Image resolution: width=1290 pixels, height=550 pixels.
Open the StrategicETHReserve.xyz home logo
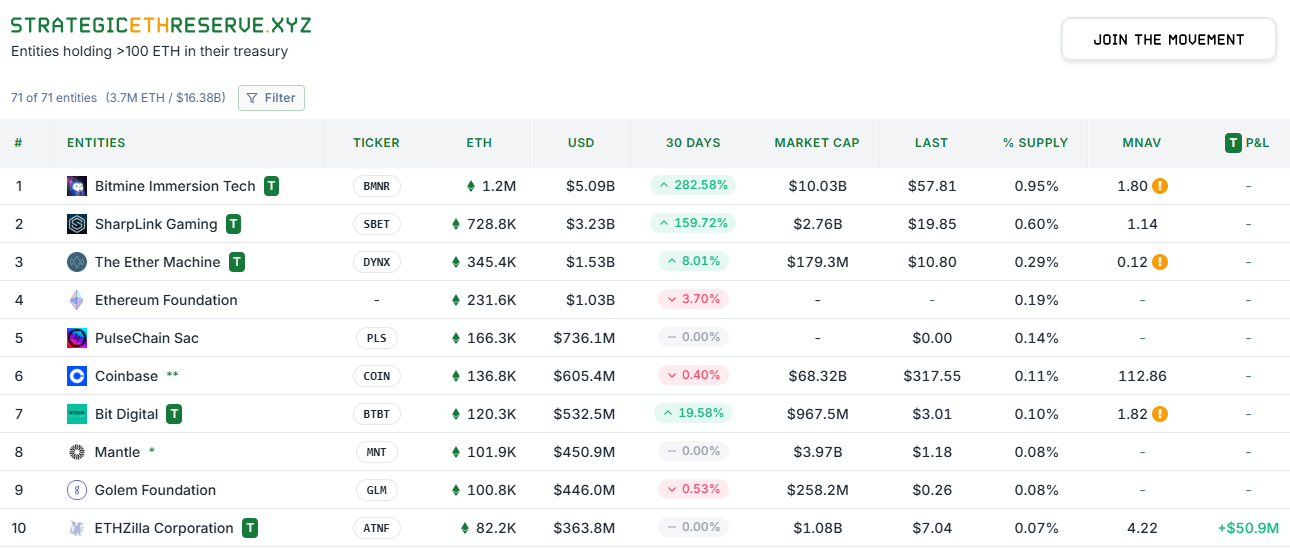pyautogui.click(x=161, y=25)
